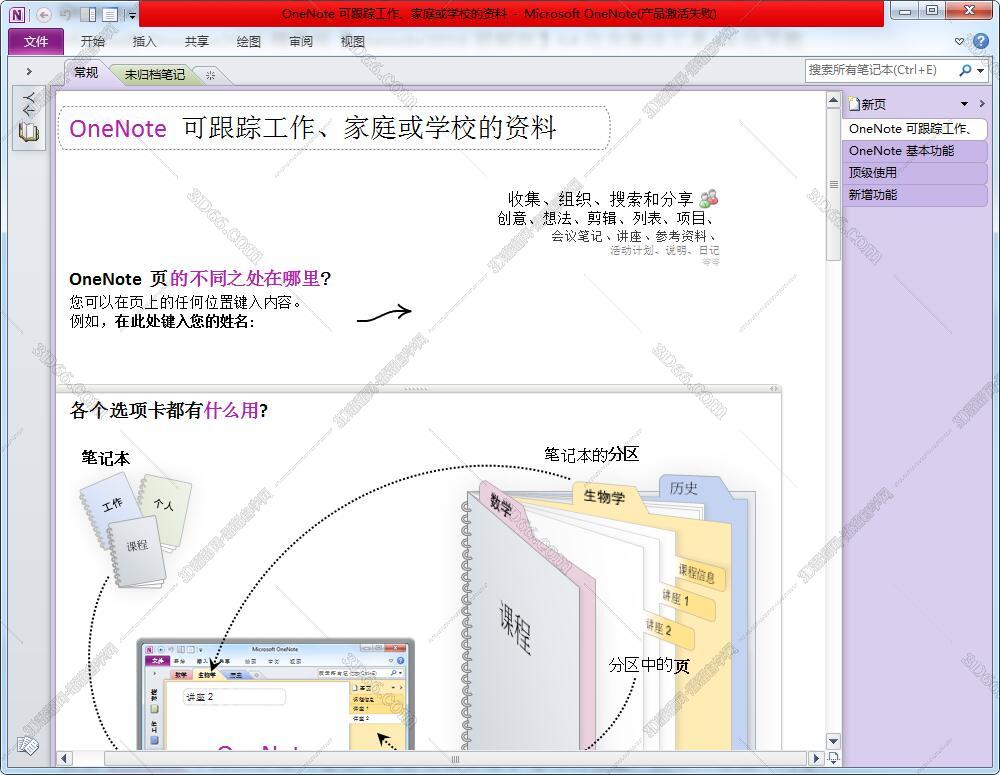Click the 分区中的页 label
The width and height of the screenshot is (1000, 775).
pyautogui.click(x=649, y=665)
